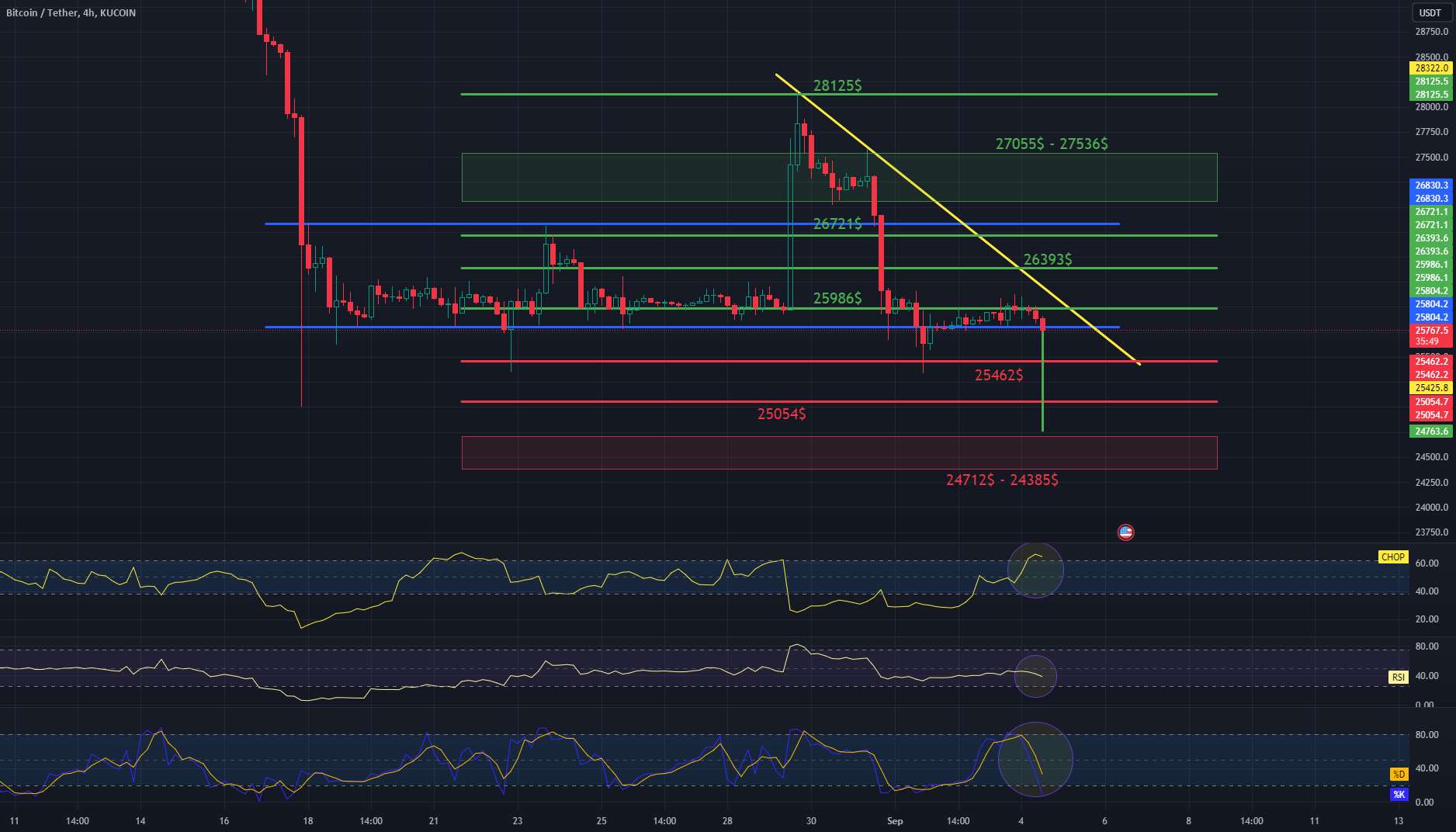Click the 28750.0 price axis label
The image size is (1456, 832).
tap(1431, 32)
